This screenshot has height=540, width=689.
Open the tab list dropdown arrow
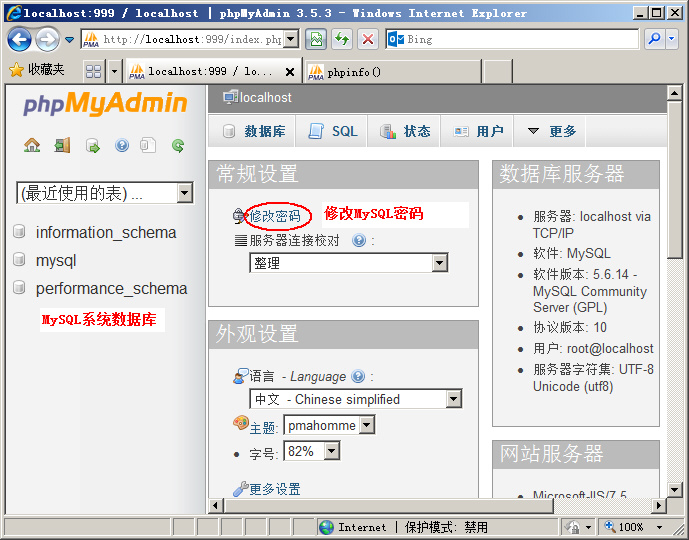[114, 71]
